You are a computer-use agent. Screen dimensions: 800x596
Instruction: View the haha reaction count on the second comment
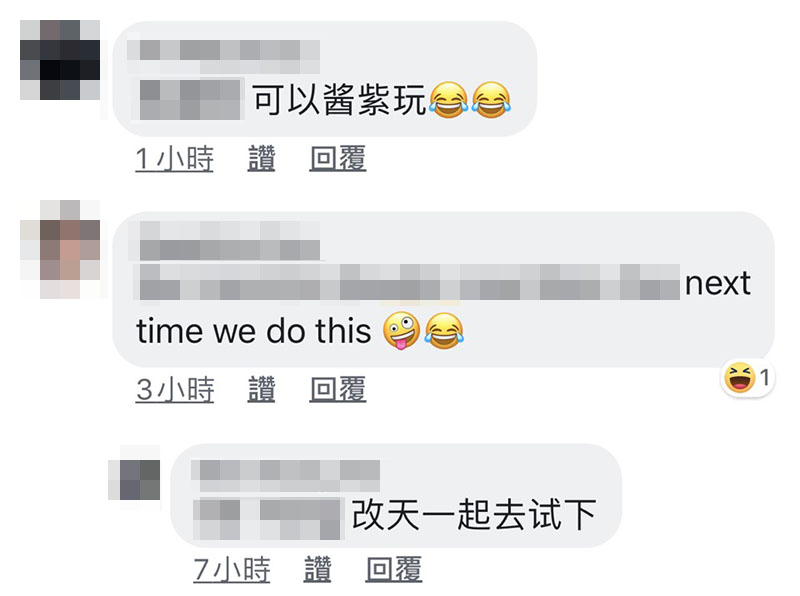pos(747,378)
